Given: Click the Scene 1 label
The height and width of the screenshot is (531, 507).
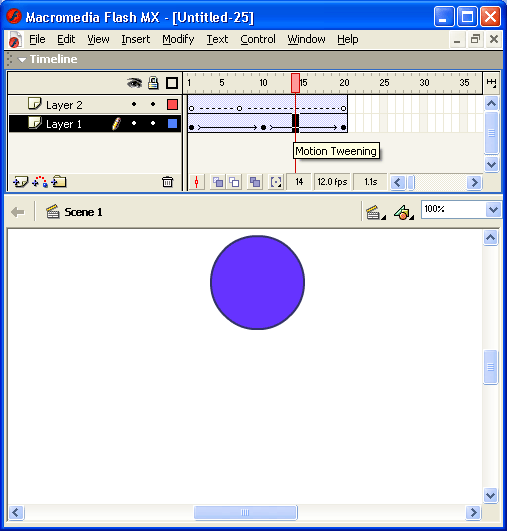Looking at the screenshot, I should coord(83,212).
